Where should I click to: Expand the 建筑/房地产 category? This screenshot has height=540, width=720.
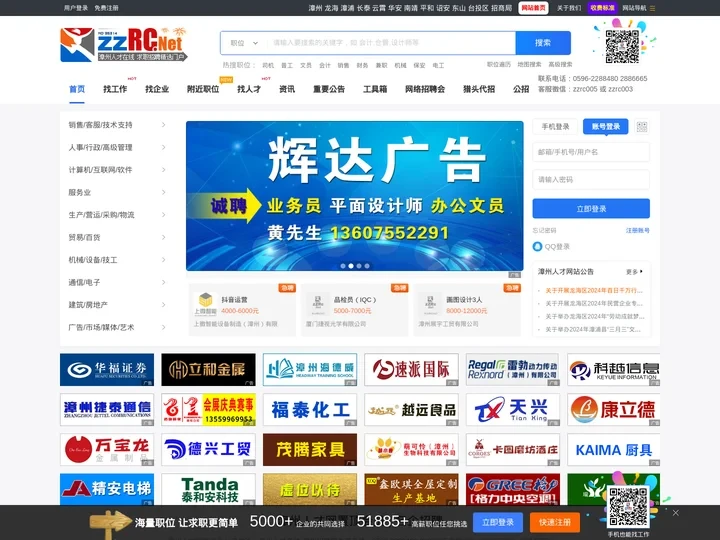[117, 305]
